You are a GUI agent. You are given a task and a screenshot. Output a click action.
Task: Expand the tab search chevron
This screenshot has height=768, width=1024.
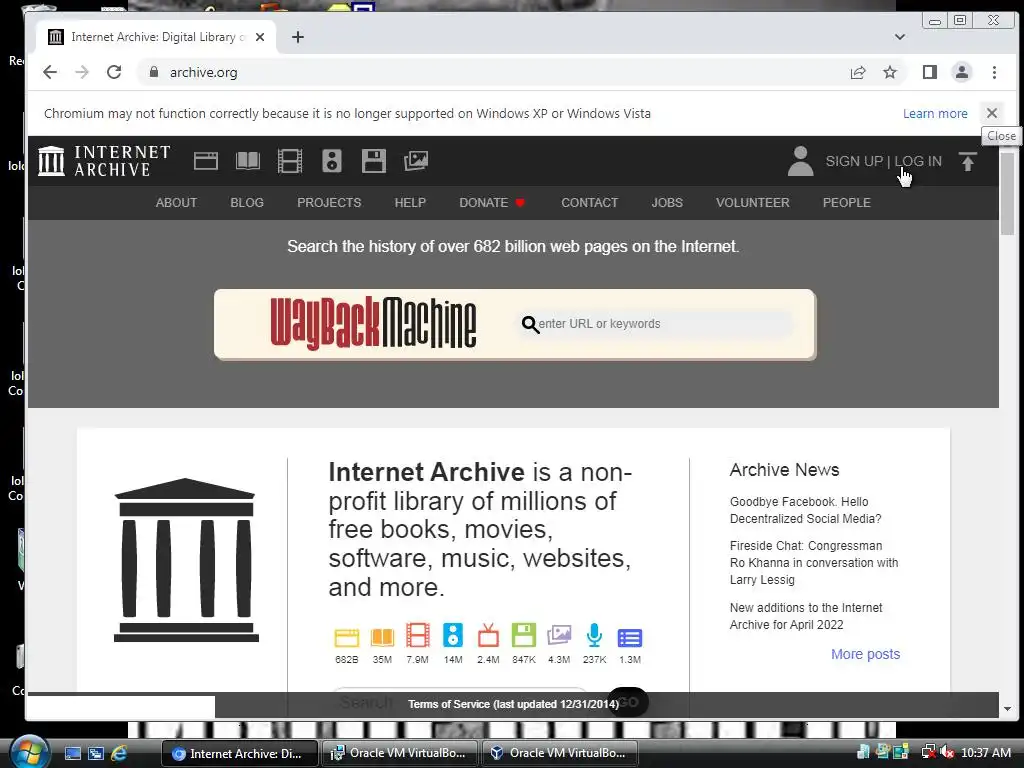point(900,37)
